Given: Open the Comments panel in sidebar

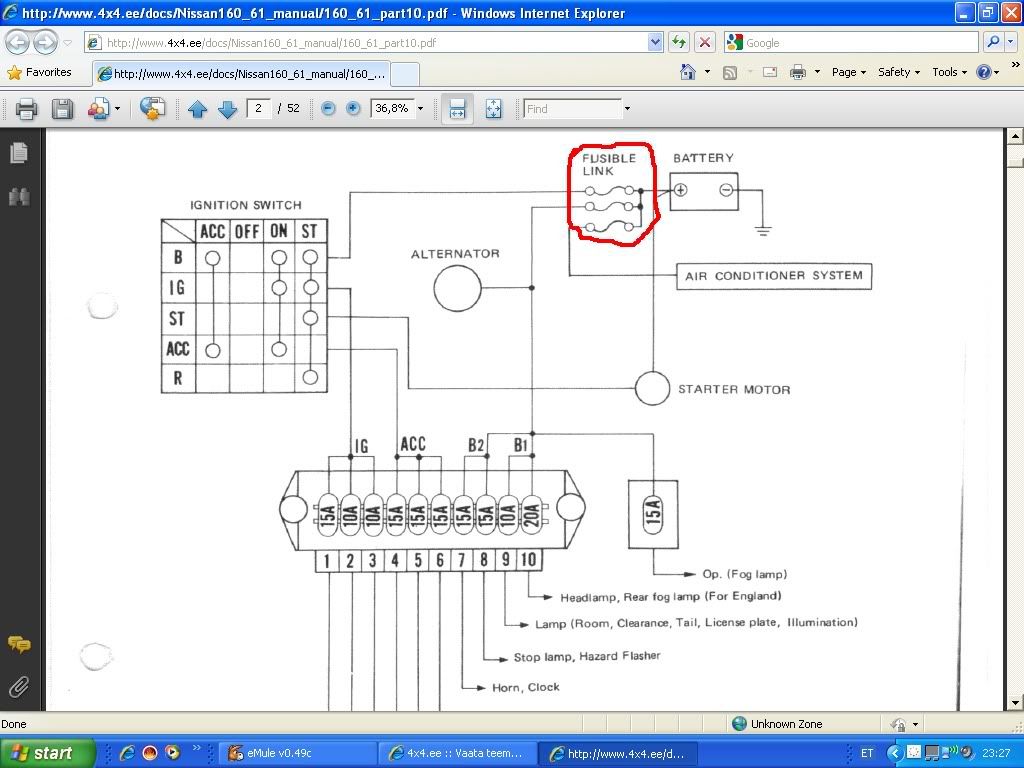Looking at the screenshot, I should [x=18, y=645].
